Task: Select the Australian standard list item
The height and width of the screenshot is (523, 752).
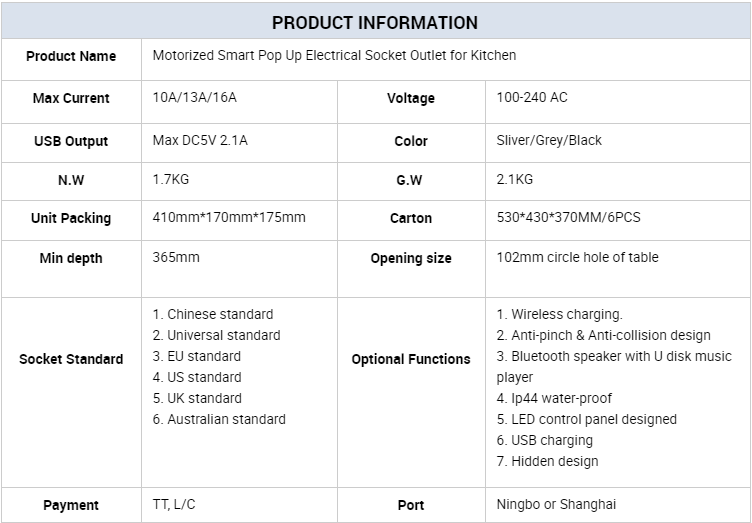Action: coord(219,419)
